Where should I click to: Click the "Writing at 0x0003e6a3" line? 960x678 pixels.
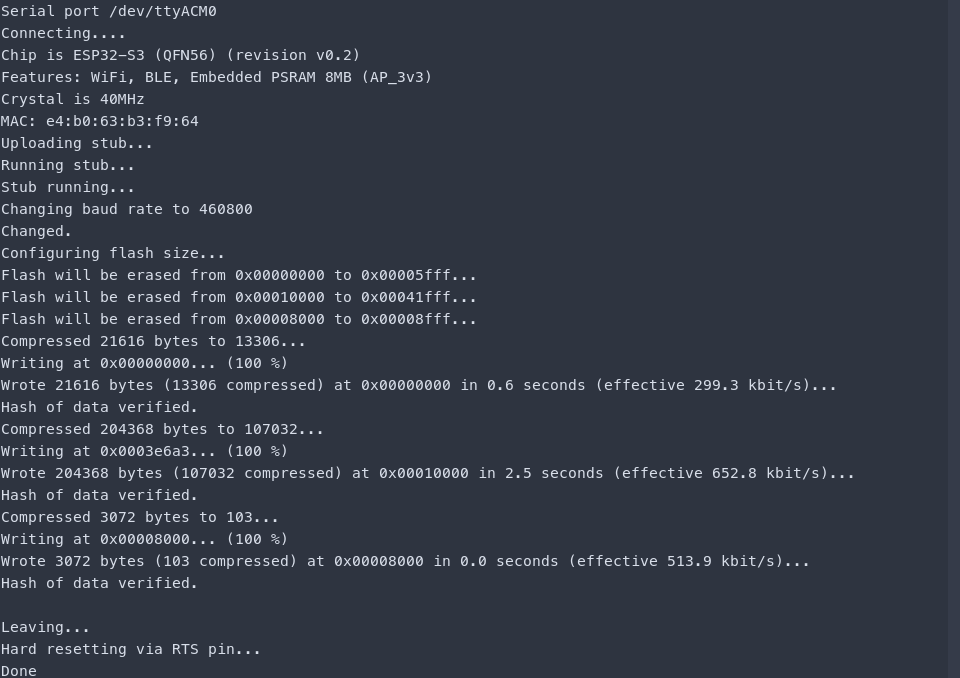(x=144, y=451)
